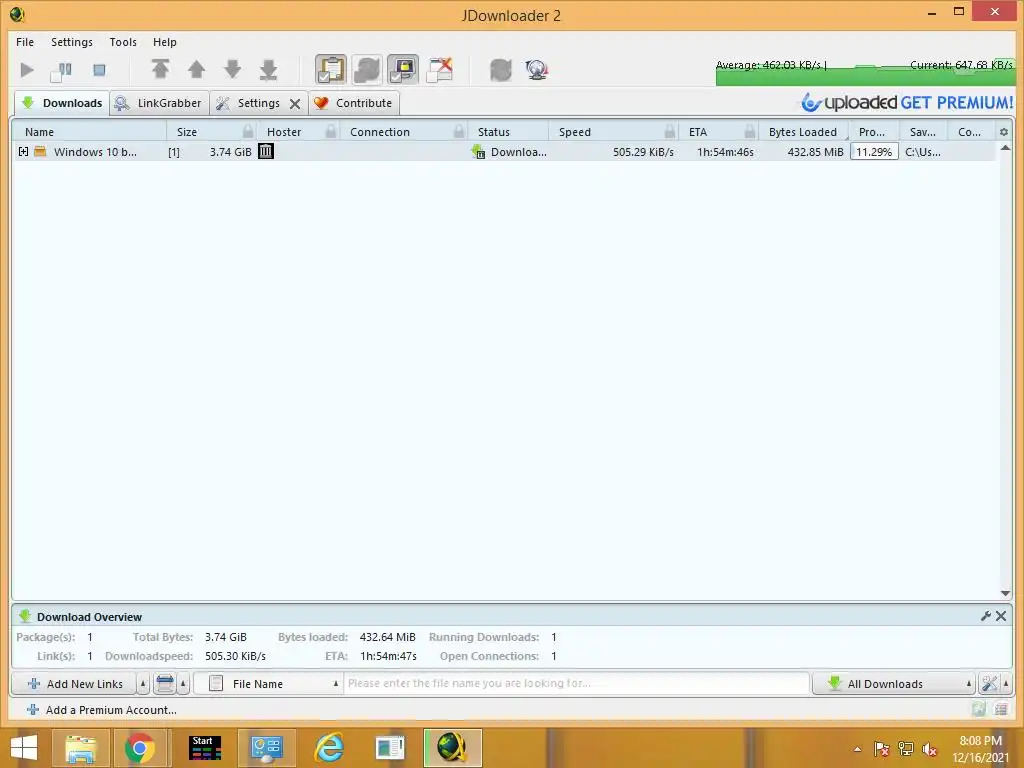Open the All Downloads filter dropdown

(x=894, y=684)
